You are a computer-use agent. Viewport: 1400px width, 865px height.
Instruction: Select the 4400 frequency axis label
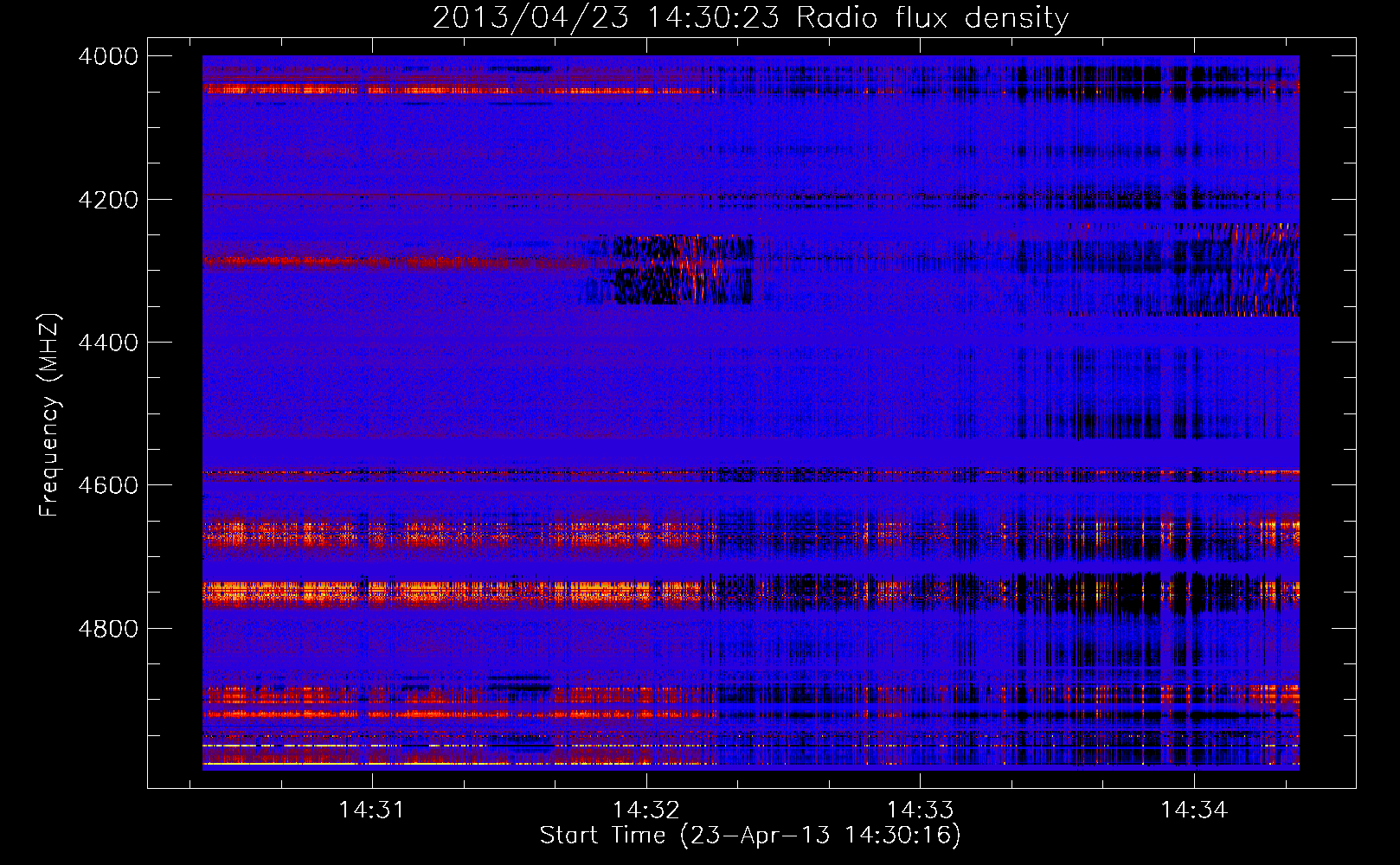point(108,343)
